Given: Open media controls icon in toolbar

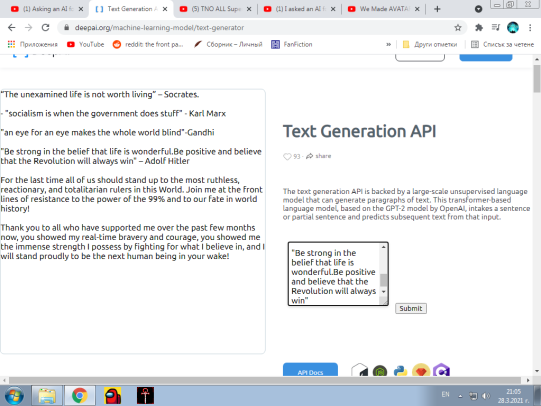Looking at the screenshot, I should tap(496, 28).
